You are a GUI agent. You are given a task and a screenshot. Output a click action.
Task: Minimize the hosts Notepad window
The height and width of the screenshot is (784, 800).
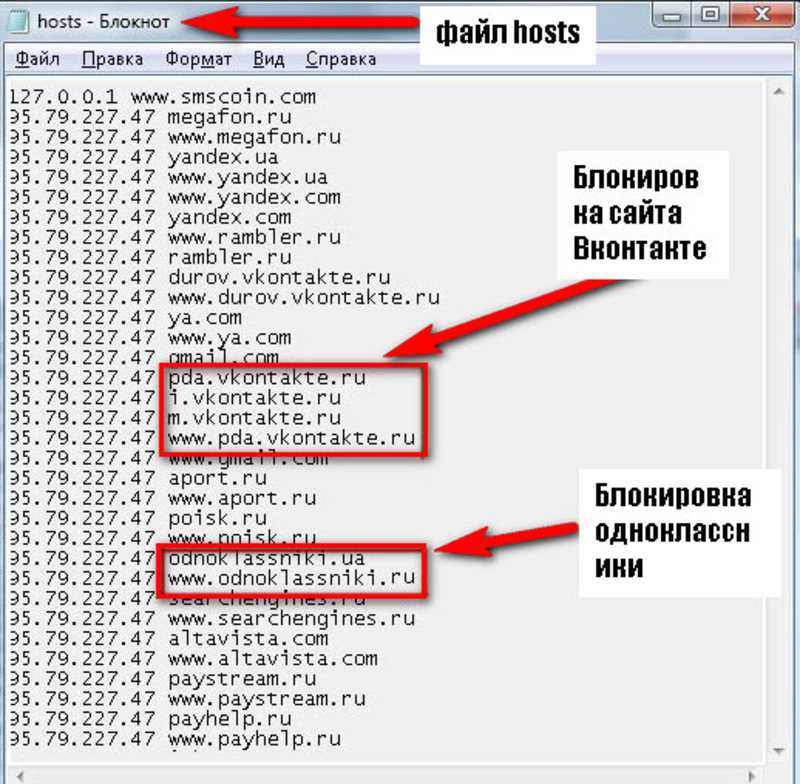click(671, 15)
